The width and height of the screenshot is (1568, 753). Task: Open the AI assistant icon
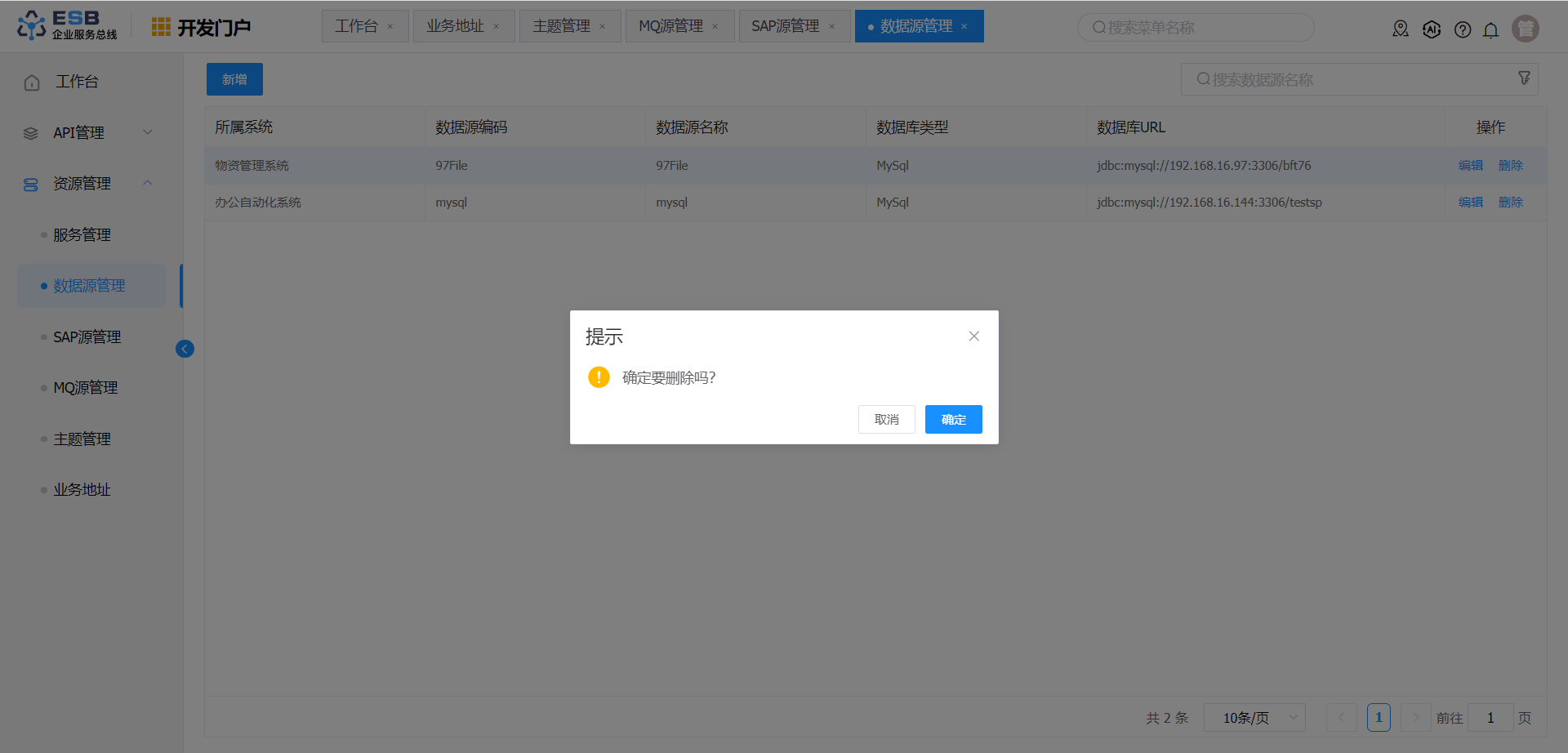pyautogui.click(x=1432, y=29)
